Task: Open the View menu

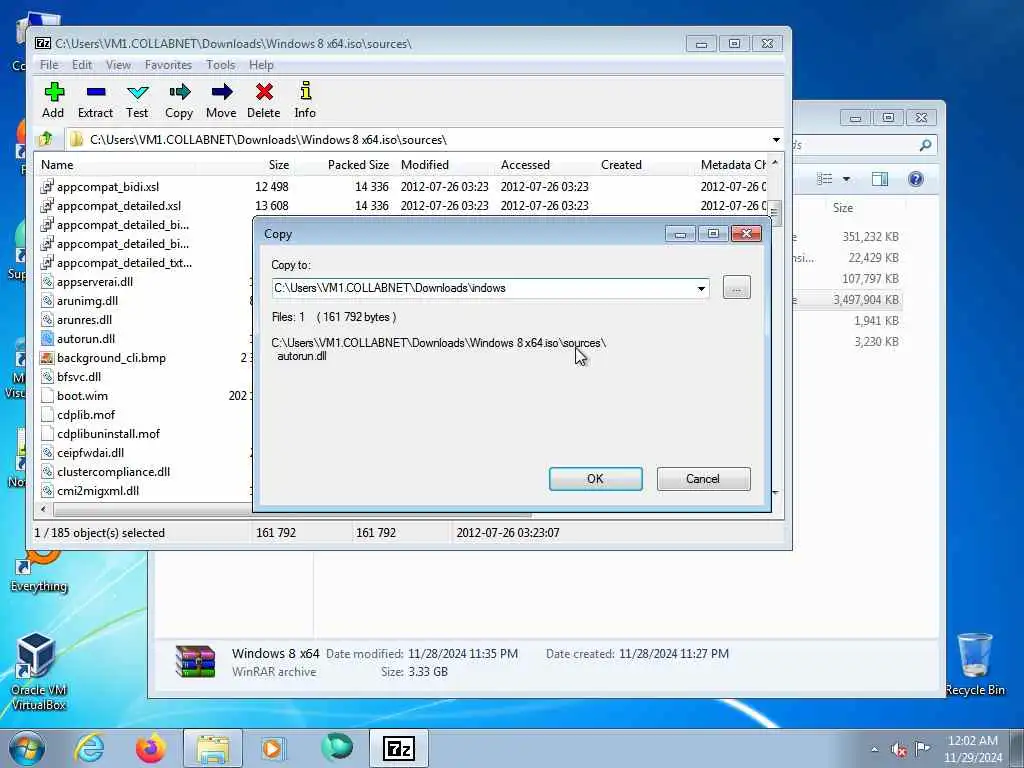Action: pos(118,65)
